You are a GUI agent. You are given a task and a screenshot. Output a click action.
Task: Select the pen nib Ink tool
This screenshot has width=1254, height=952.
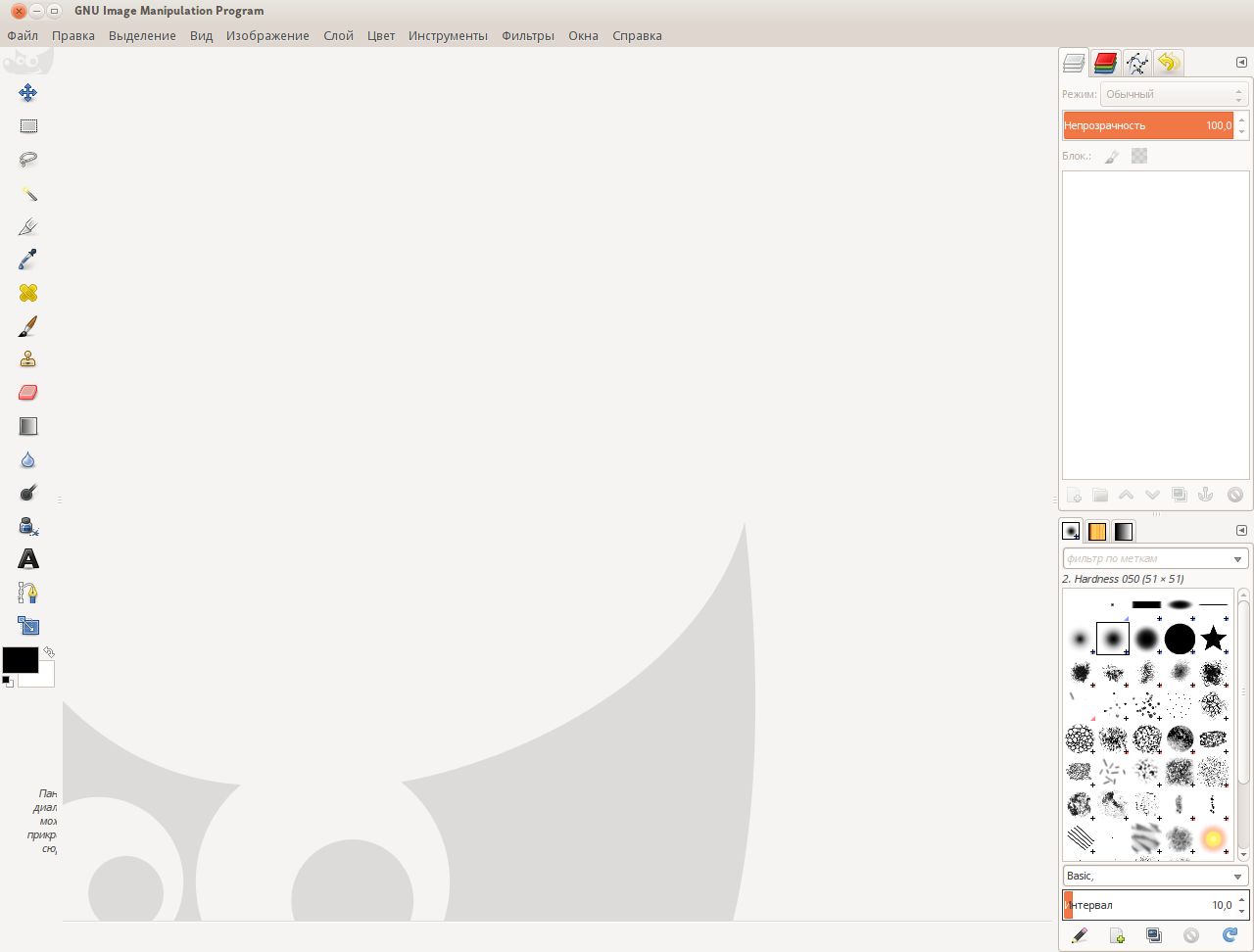[28, 226]
